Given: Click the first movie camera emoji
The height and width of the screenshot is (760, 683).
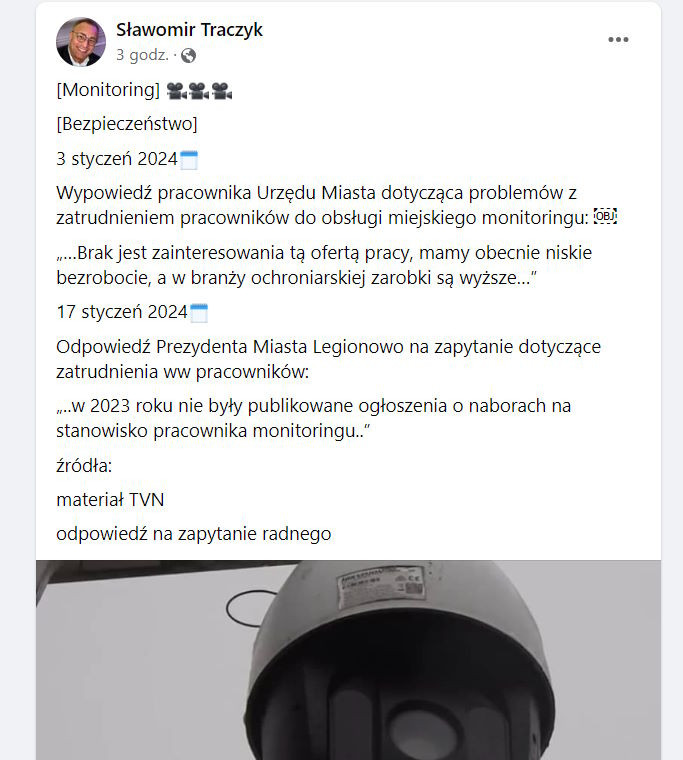Looking at the screenshot, I should click(x=176, y=91).
